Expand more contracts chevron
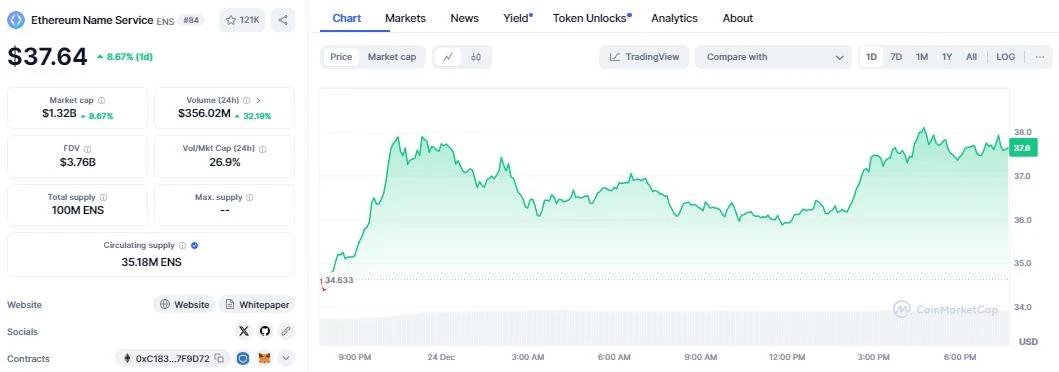1059x372 pixels. pyautogui.click(x=286, y=358)
